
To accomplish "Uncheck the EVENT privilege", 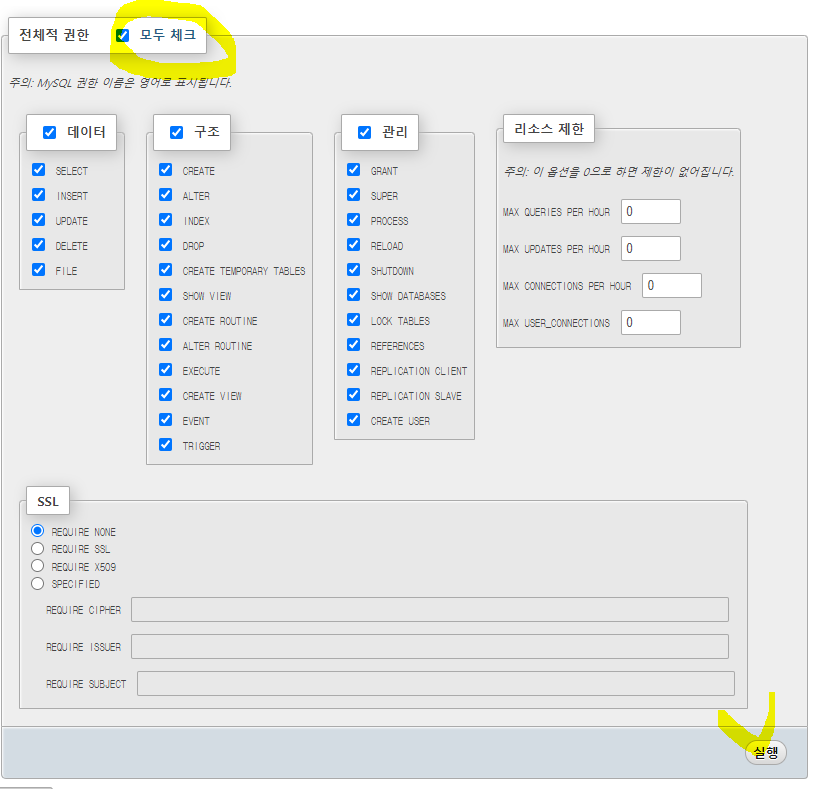I will [x=166, y=419].
